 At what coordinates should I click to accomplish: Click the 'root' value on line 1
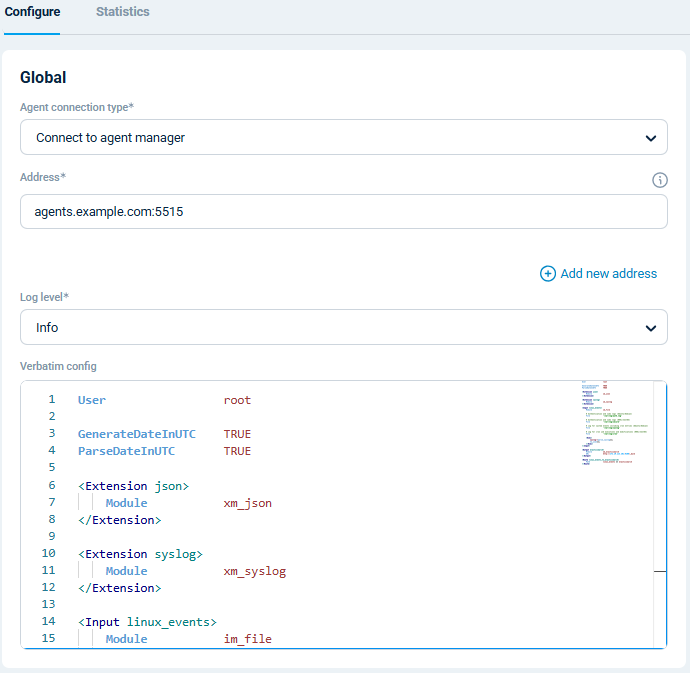pyautogui.click(x=237, y=400)
